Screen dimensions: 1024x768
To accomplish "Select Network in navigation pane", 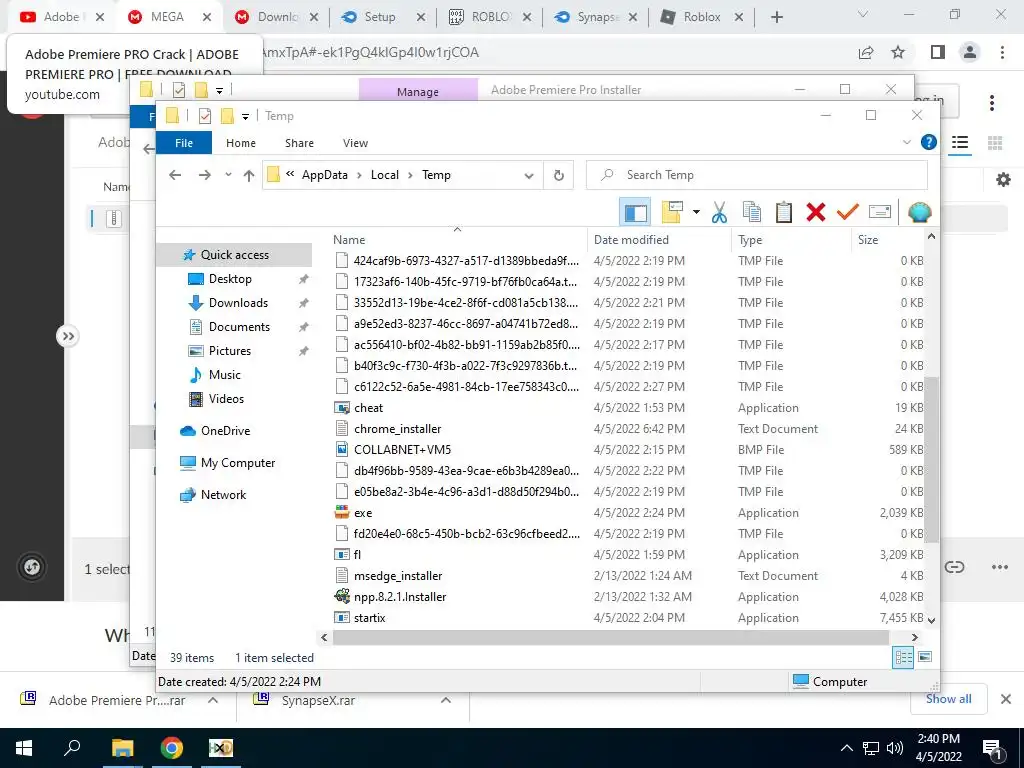I will coord(223,495).
